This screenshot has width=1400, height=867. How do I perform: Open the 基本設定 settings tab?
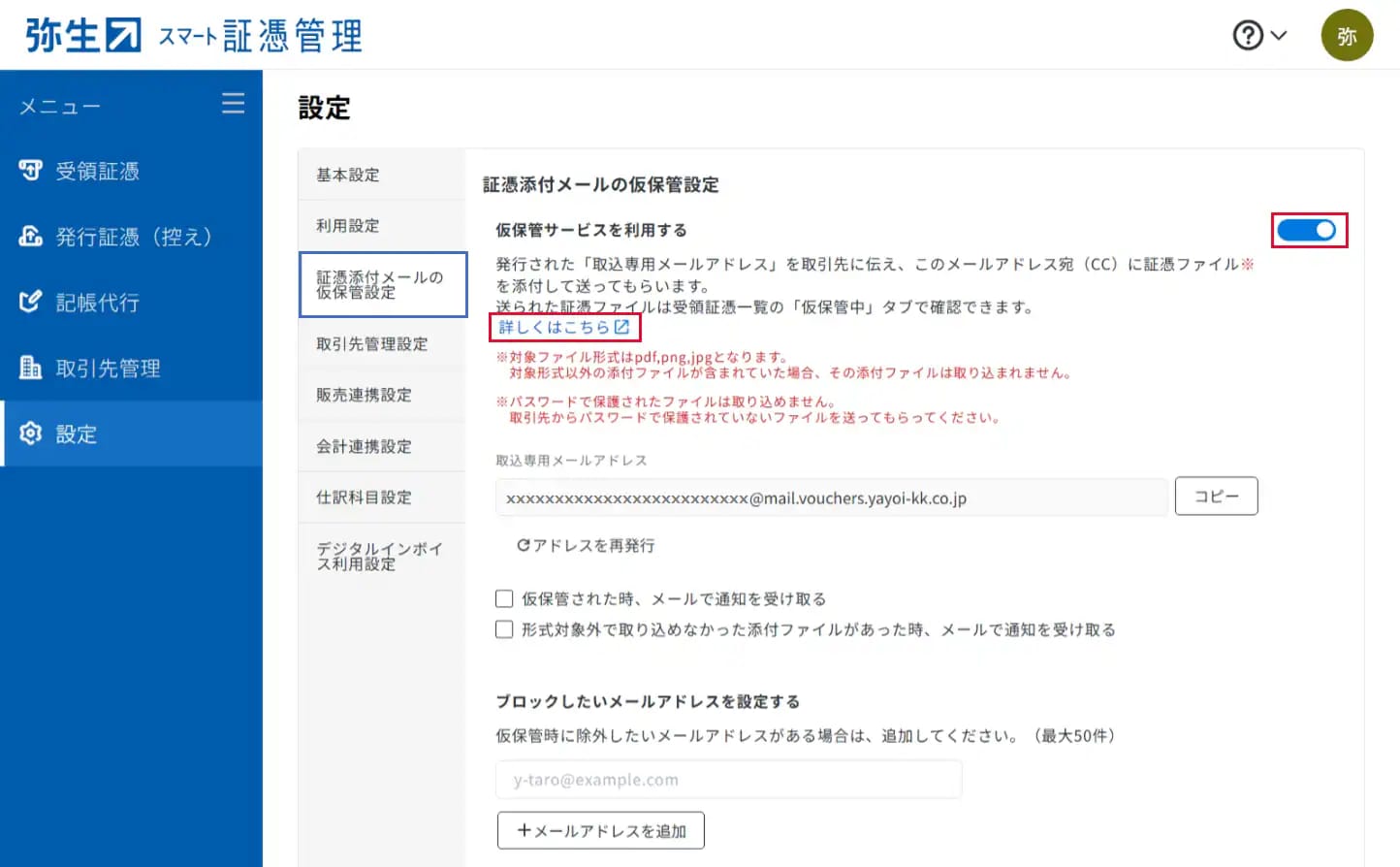pos(348,175)
